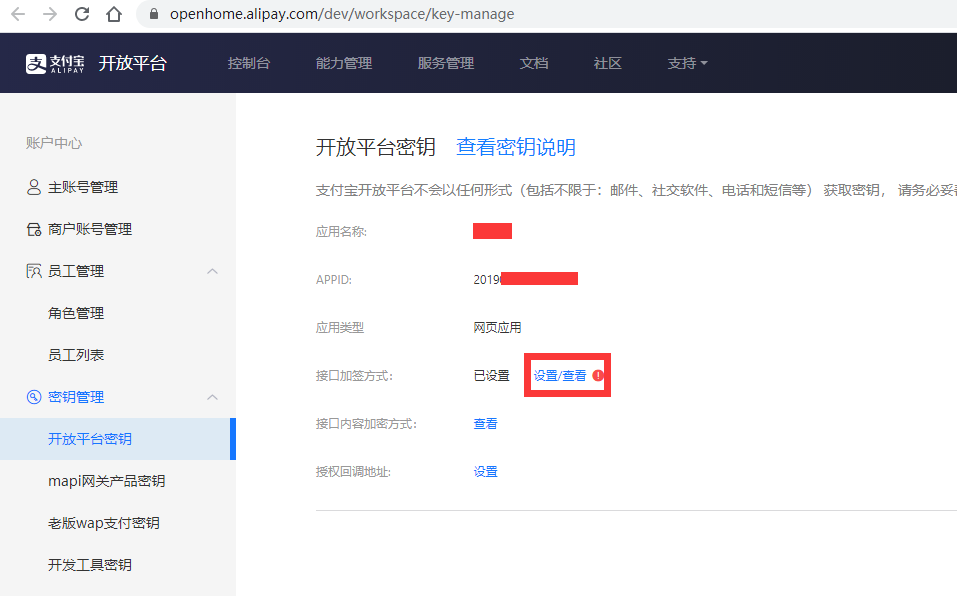Viewport: 957px width, 596px height.
Task: Open the 查看密钥说明 link
Action: [516, 147]
